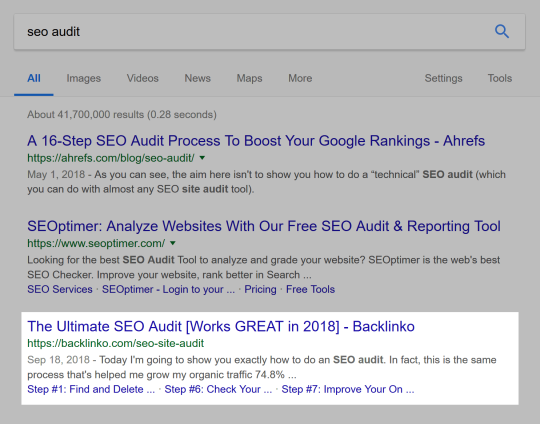Open the 'Step #7: Improve Your On' sitelink
540x424 pixels.
pos(348,389)
